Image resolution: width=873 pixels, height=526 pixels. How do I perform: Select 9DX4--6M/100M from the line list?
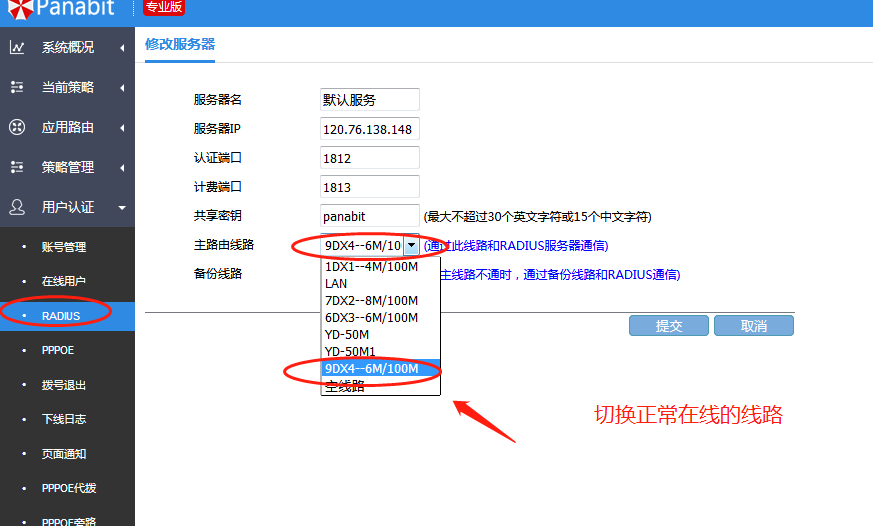371,369
